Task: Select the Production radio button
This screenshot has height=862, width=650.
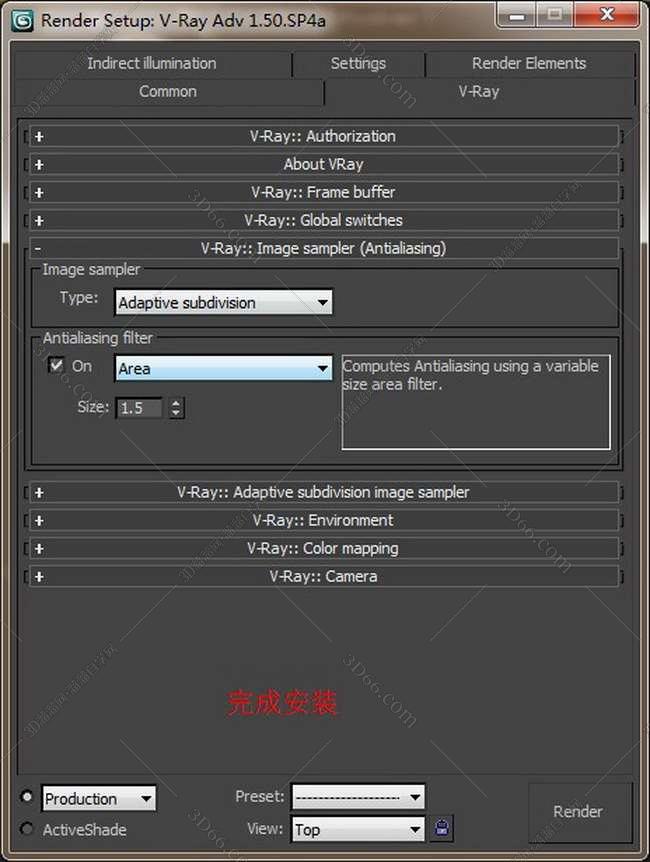Action: [x=26, y=797]
